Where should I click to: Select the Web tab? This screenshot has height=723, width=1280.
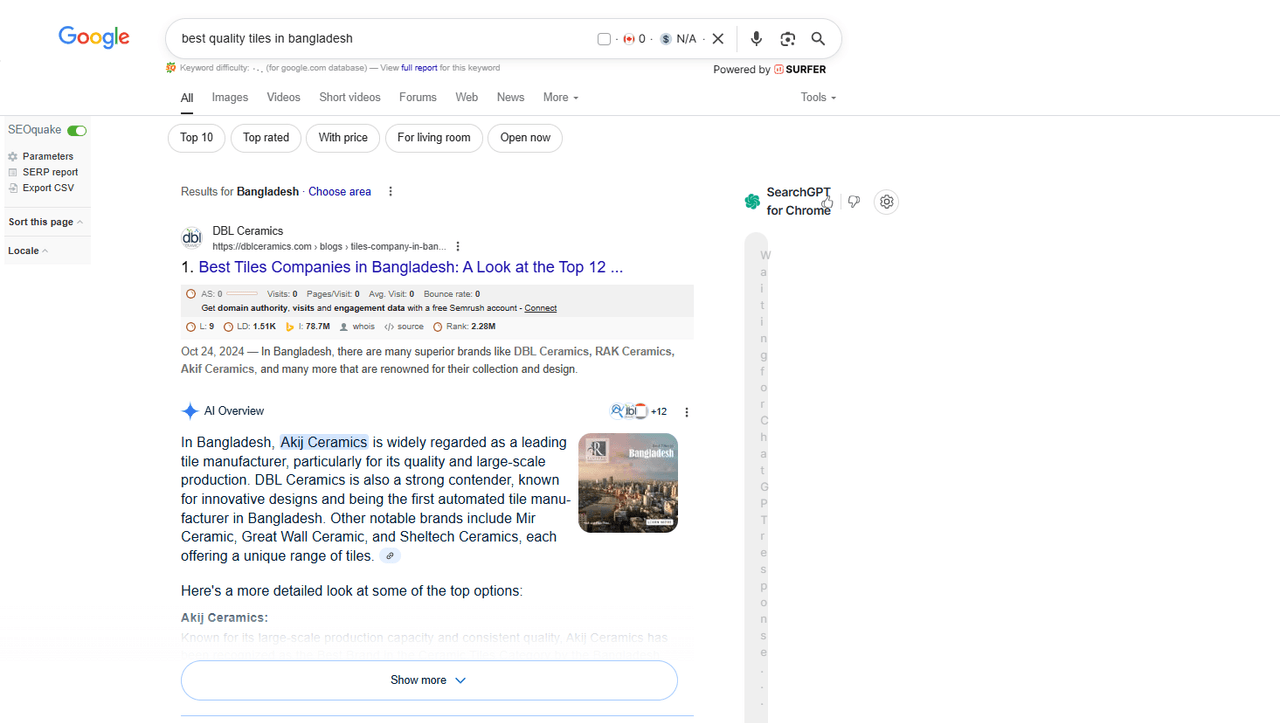click(x=467, y=97)
